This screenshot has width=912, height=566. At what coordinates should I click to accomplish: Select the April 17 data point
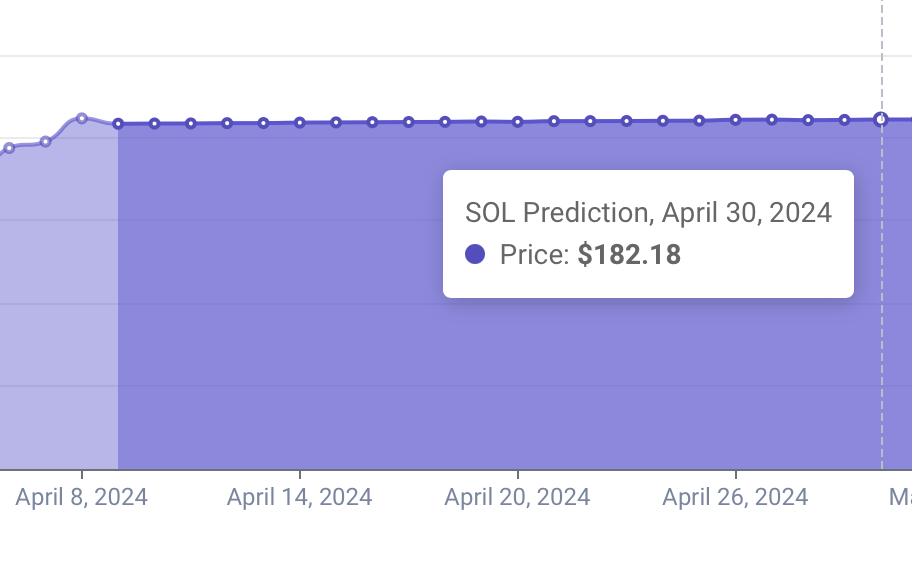(409, 122)
